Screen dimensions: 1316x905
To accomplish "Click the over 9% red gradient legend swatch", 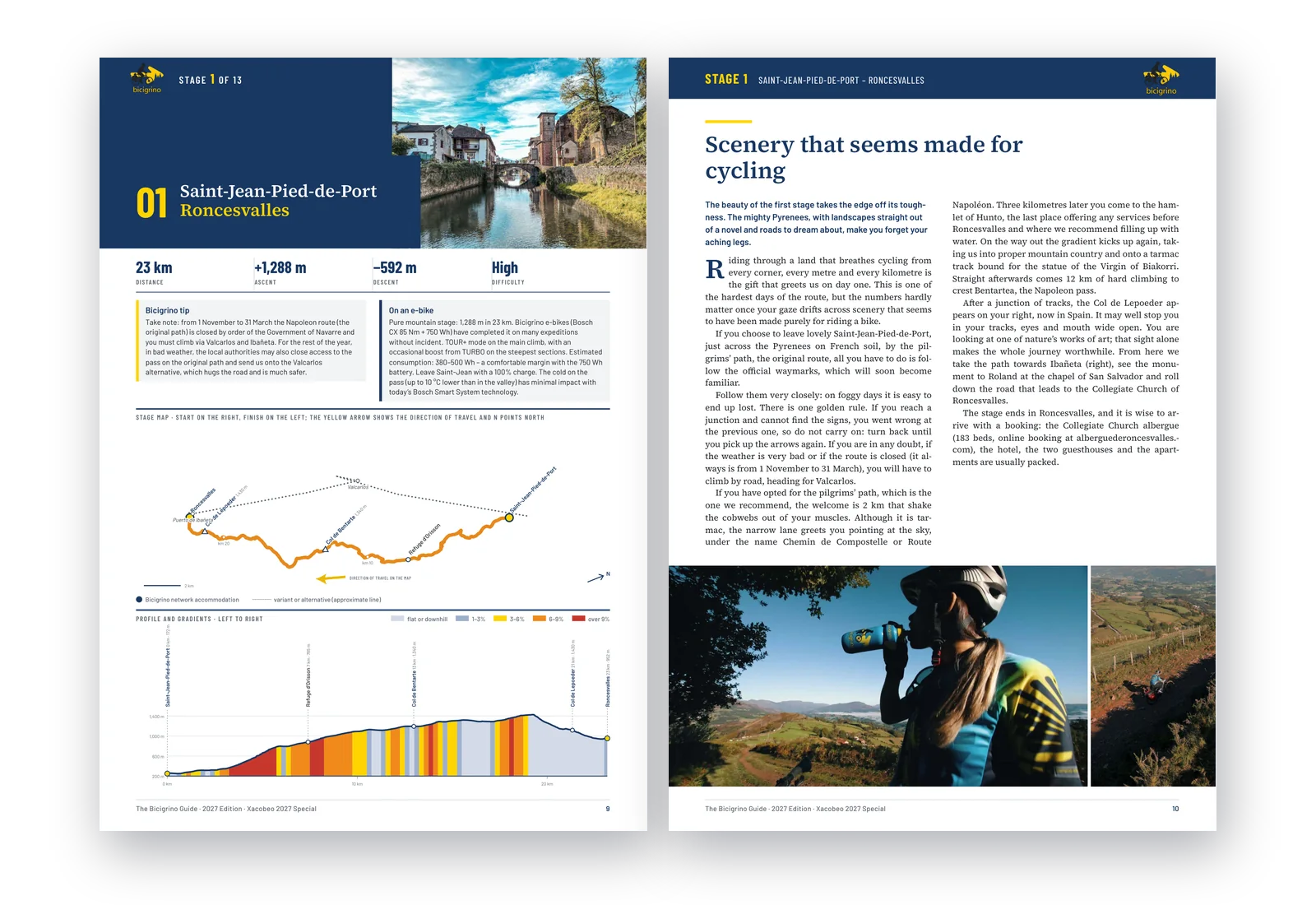I will click(x=578, y=619).
